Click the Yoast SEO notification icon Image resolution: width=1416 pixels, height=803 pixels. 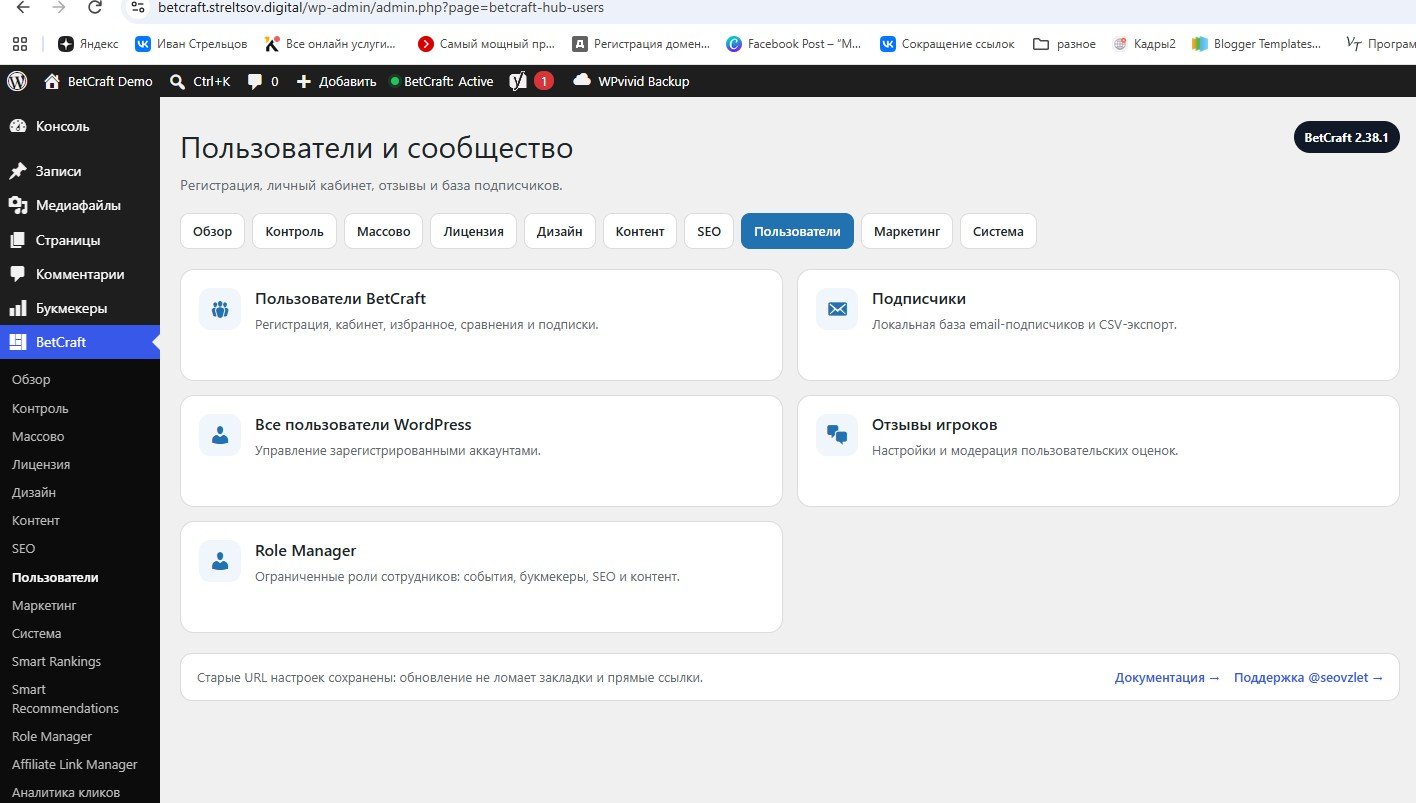click(518, 81)
